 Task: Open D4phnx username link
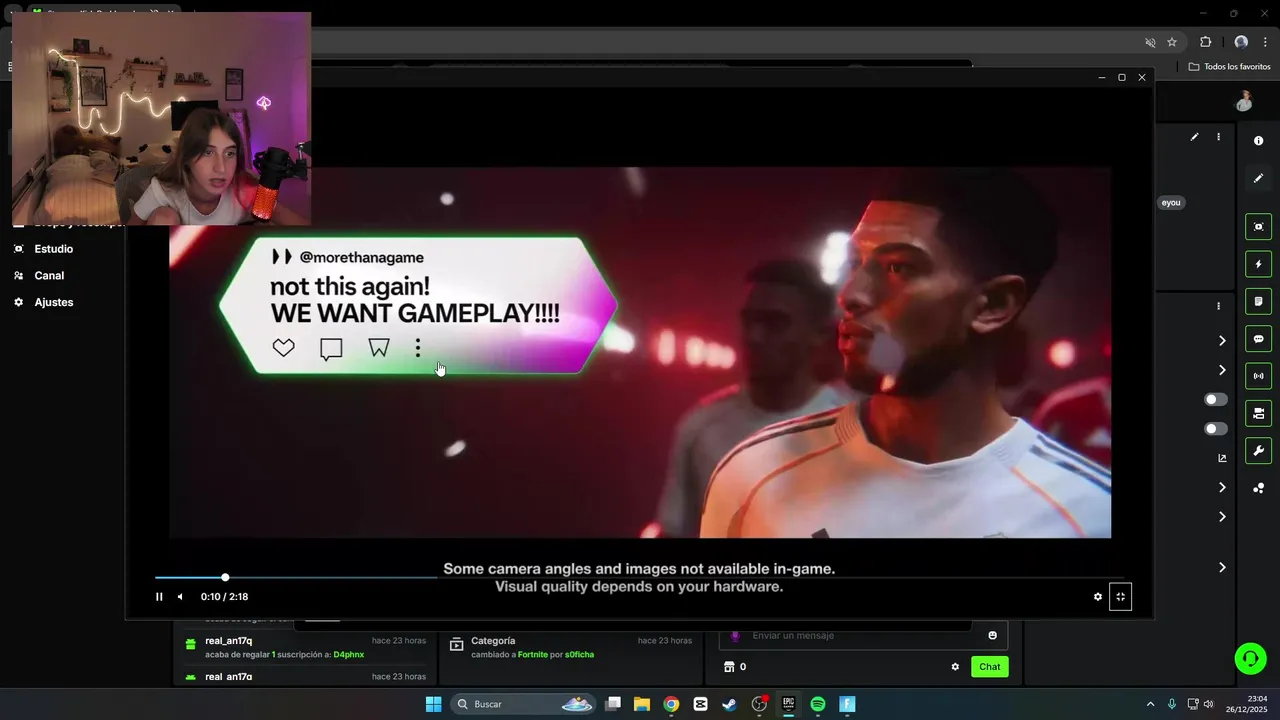[349, 655]
